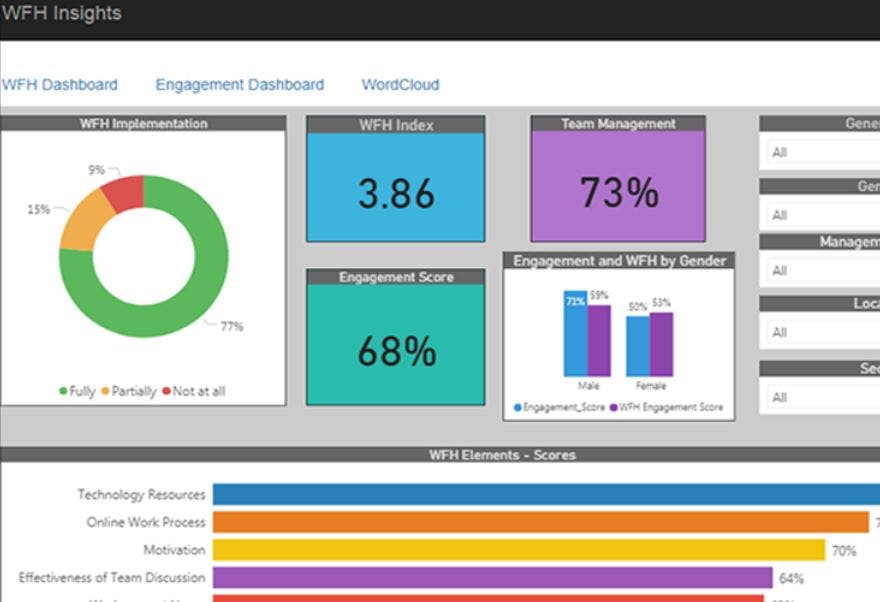880x602 pixels.
Task: Switch to the Engagement Dashboard tab
Action: [x=240, y=85]
